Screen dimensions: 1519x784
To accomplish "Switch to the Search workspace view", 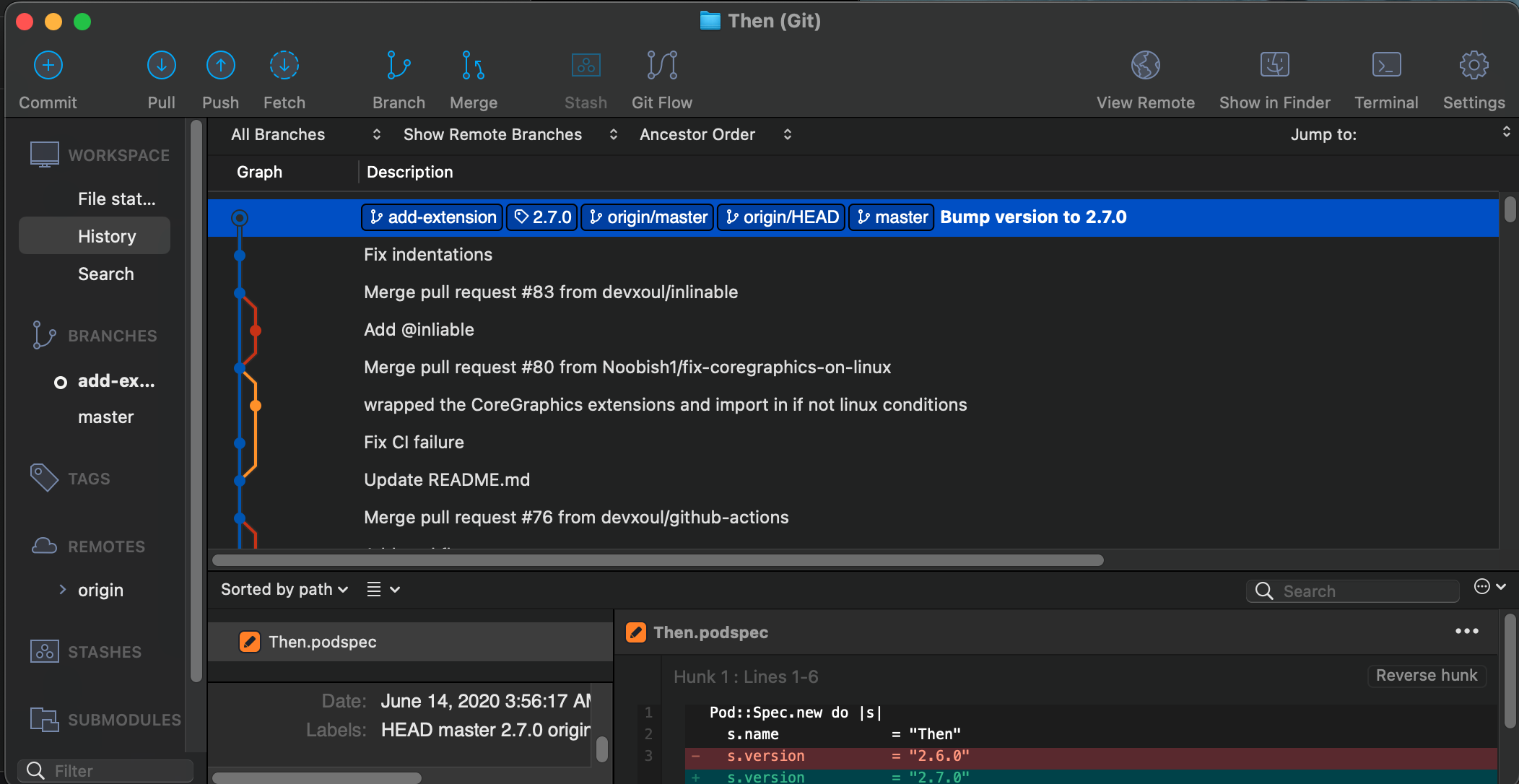I will pos(105,274).
